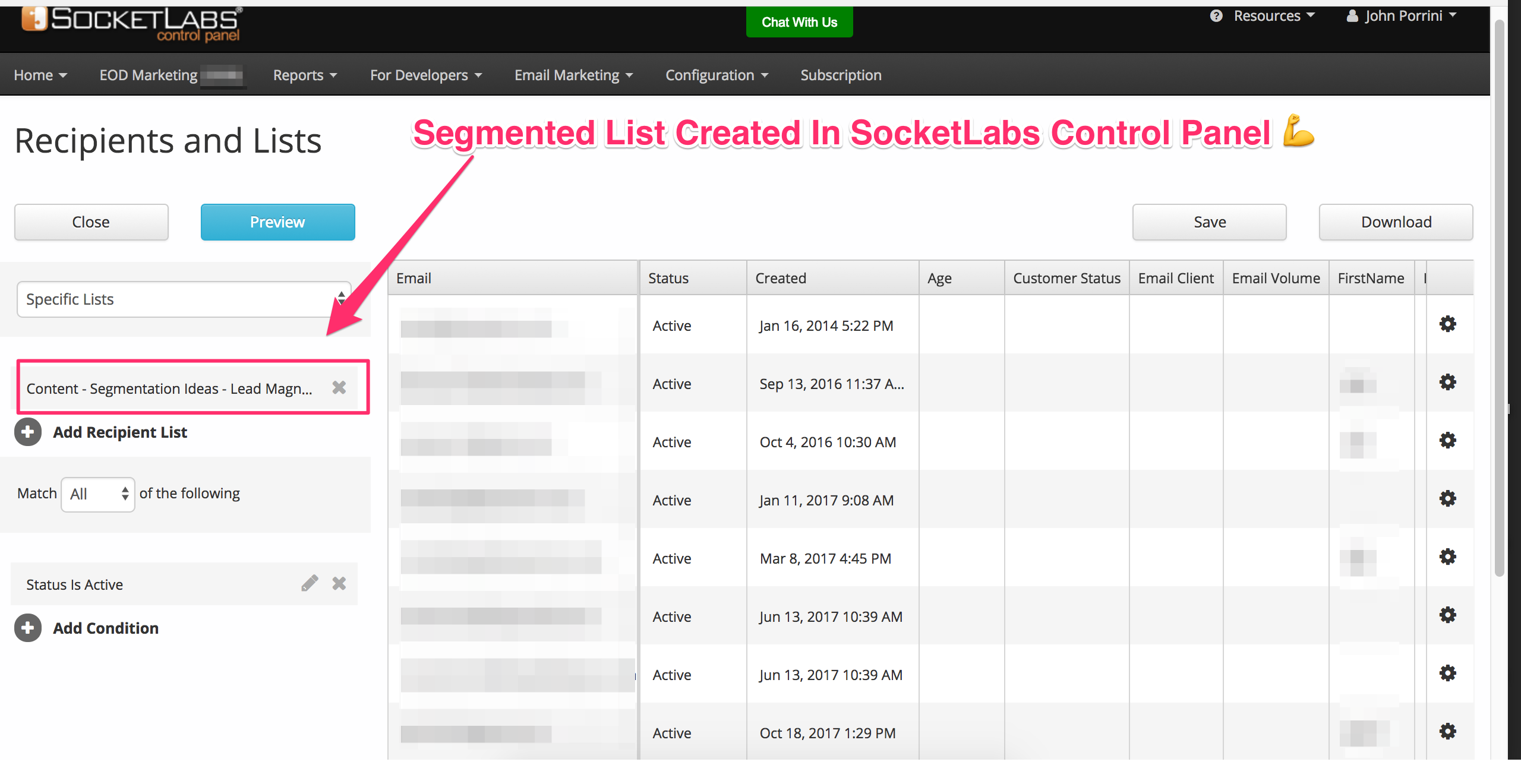Open the Subscription page
Screen dimensions: 1521x784
click(x=841, y=75)
